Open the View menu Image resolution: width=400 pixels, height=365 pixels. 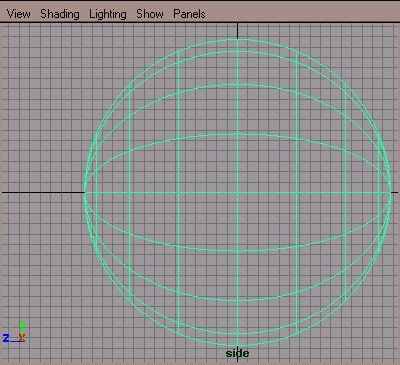(x=19, y=14)
